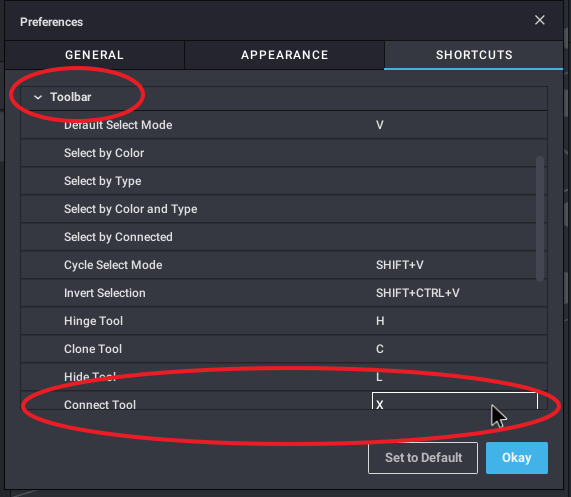
Task: Select the Default Select Mode row
Action: (x=284, y=125)
